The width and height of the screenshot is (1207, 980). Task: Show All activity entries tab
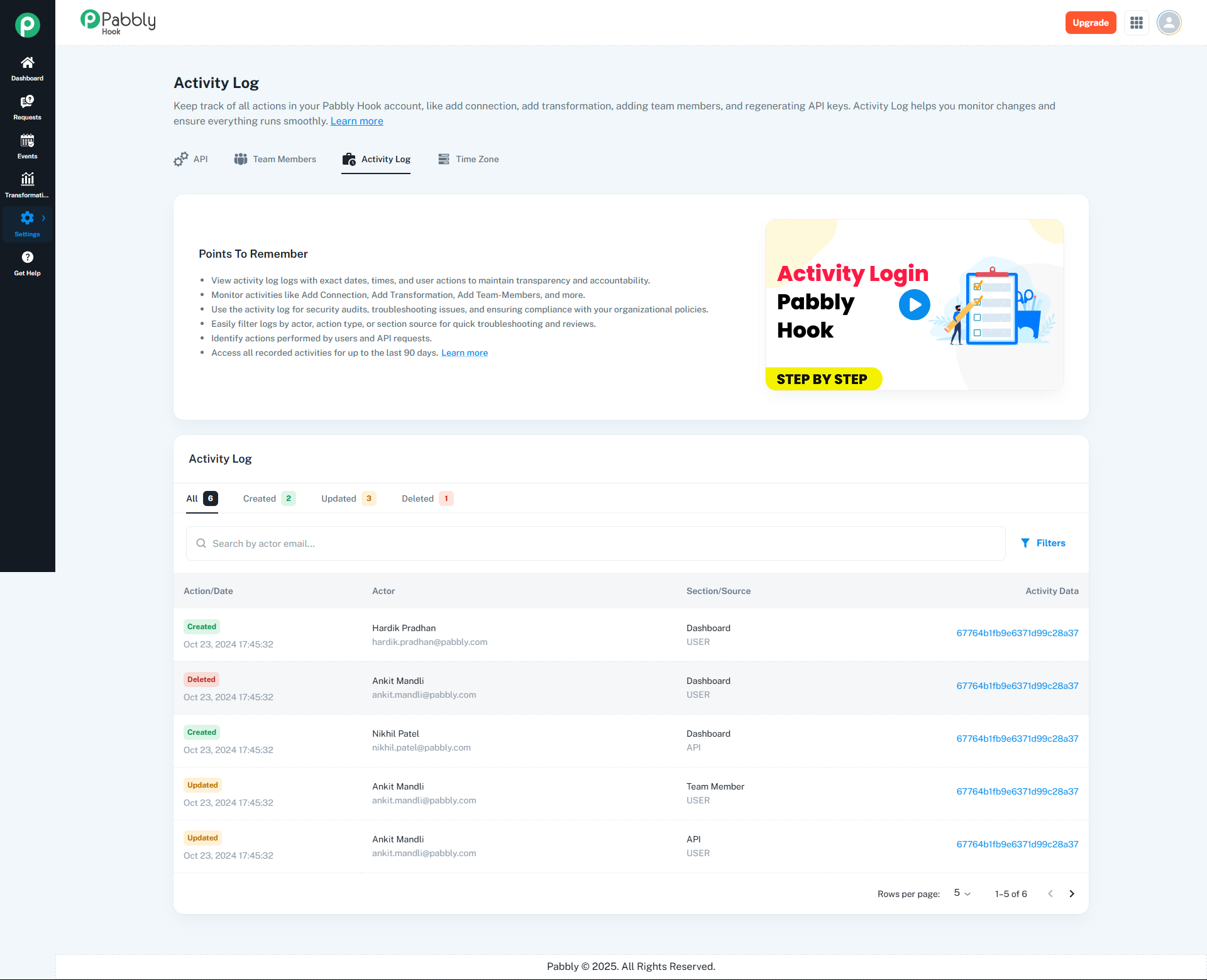tap(202, 498)
